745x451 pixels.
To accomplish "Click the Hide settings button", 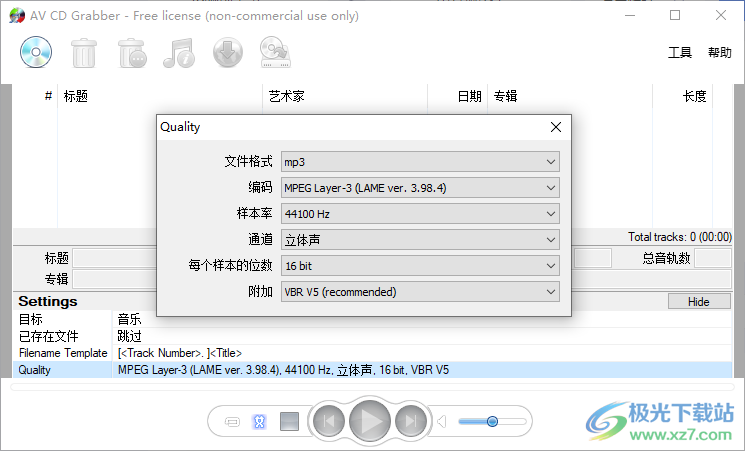I will click(699, 302).
